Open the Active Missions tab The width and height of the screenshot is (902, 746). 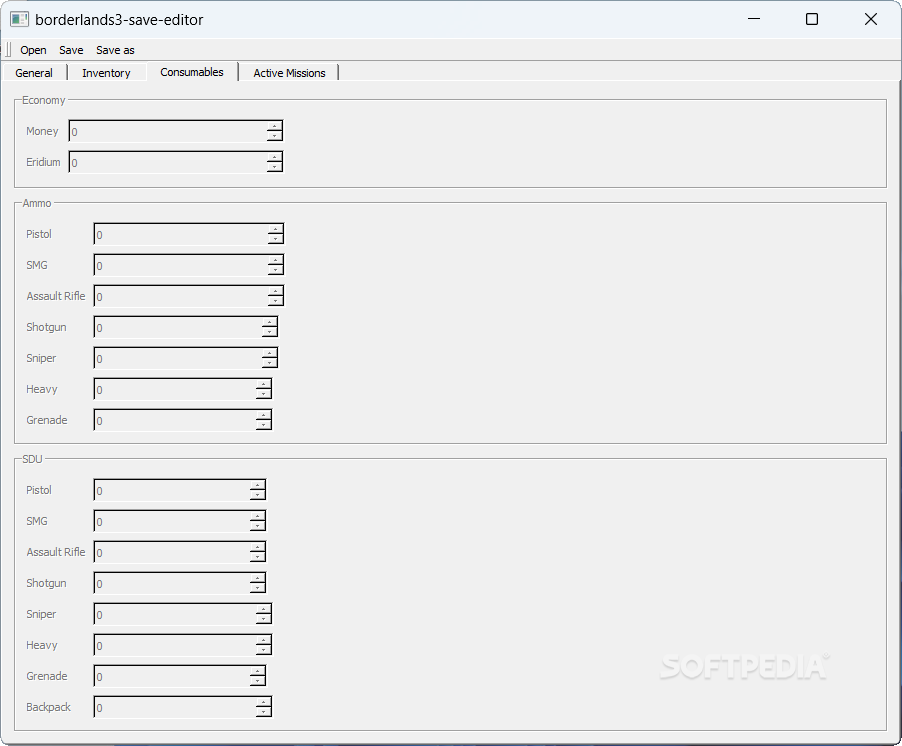pos(289,73)
